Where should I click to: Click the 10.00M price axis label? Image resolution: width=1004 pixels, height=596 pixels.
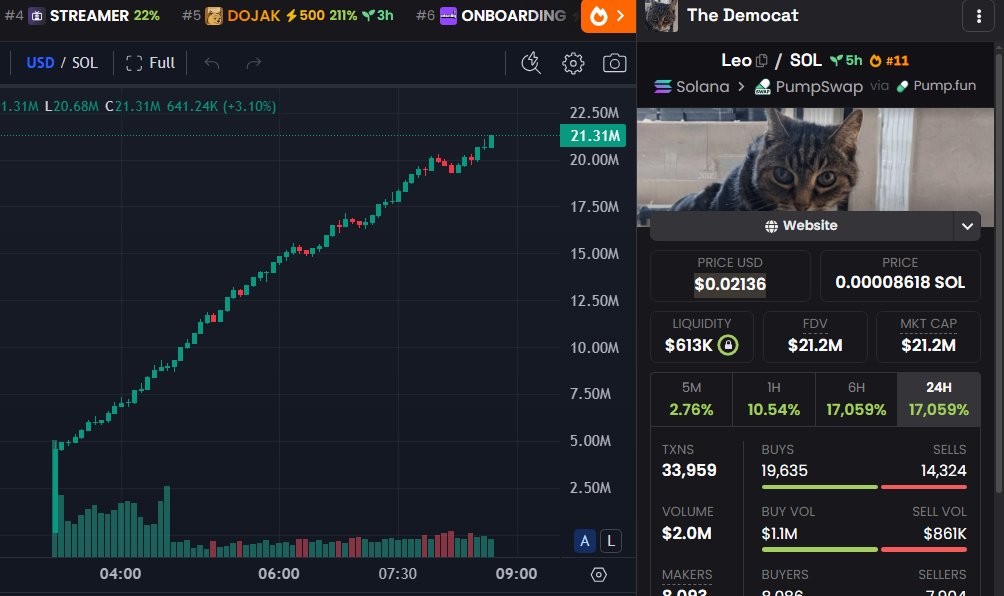coord(594,348)
